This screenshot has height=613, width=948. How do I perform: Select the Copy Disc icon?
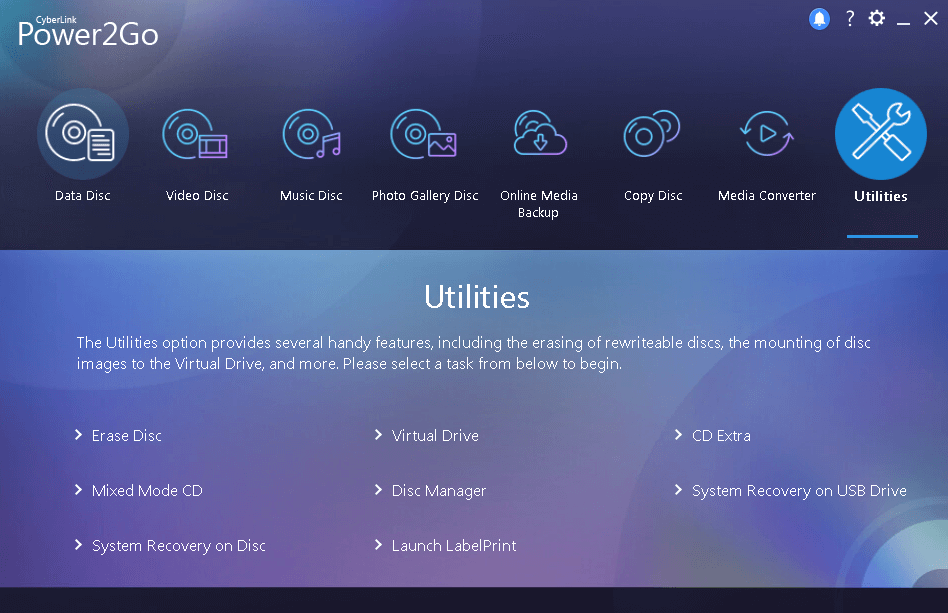(653, 134)
